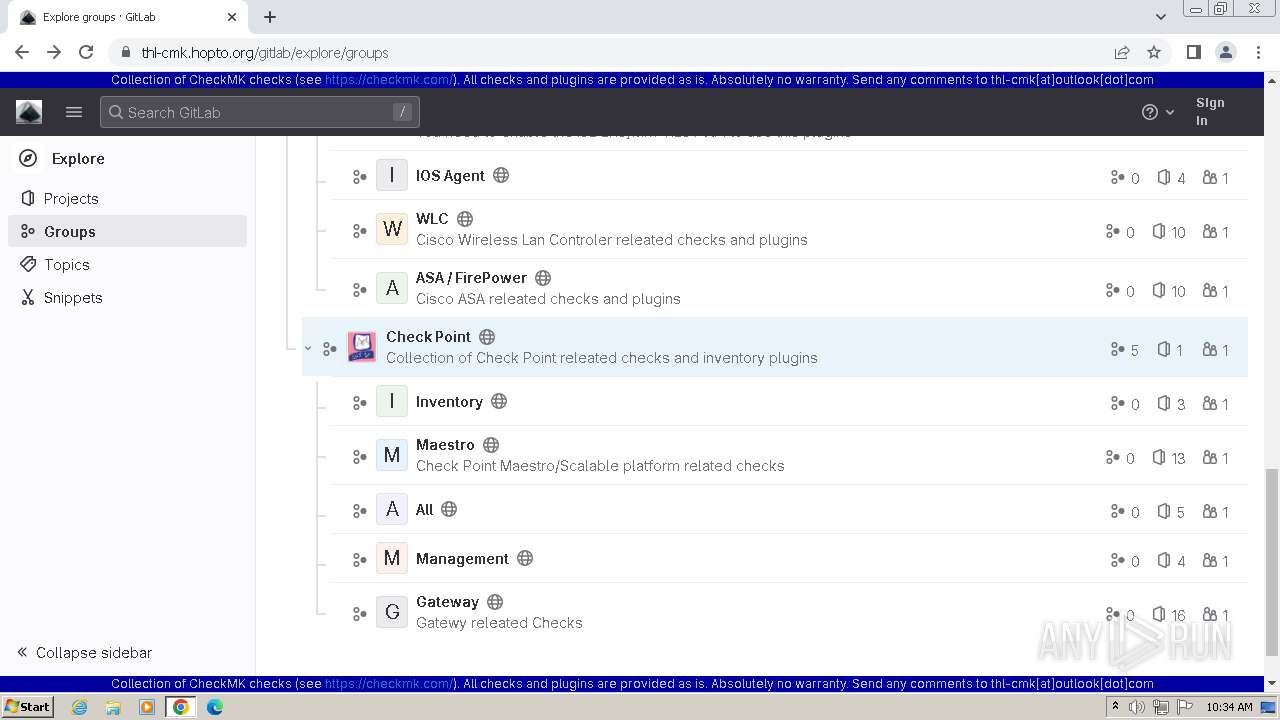Click the GitLab logo in the header
Screen dimensions: 1280x720
29,112
